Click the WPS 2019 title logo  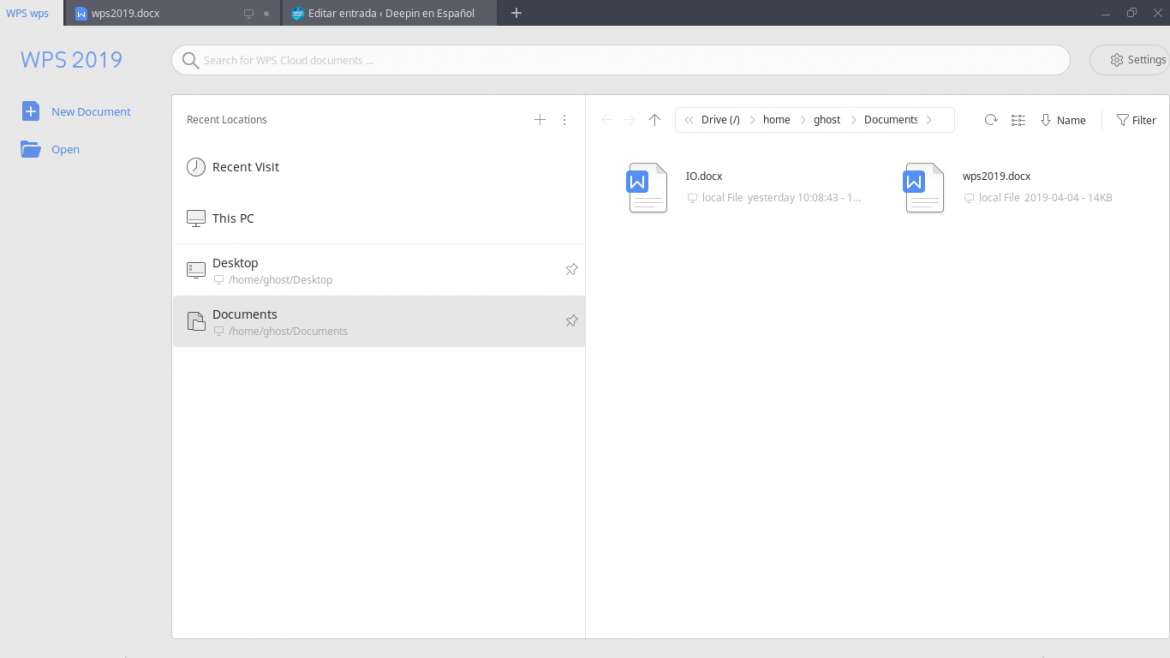pyautogui.click(x=72, y=60)
